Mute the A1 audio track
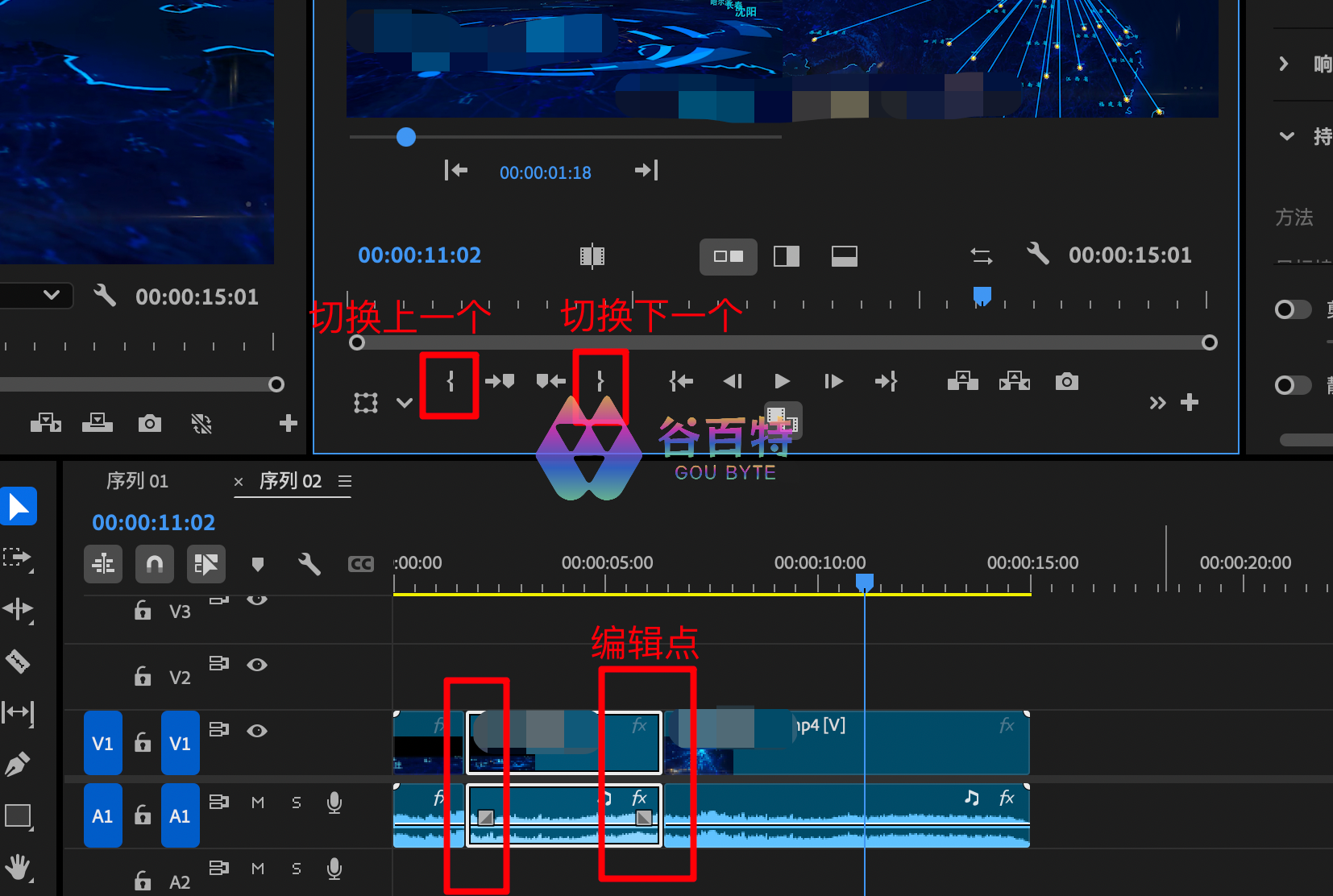The image size is (1333, 896). (x=258, y=803)
